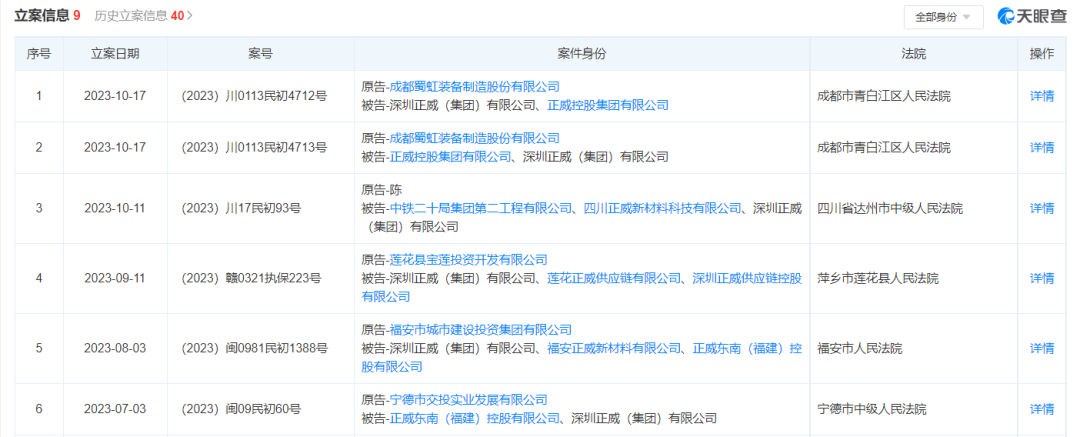Click court 成都市青白江区人民法院 in row 1

(884, 96)
